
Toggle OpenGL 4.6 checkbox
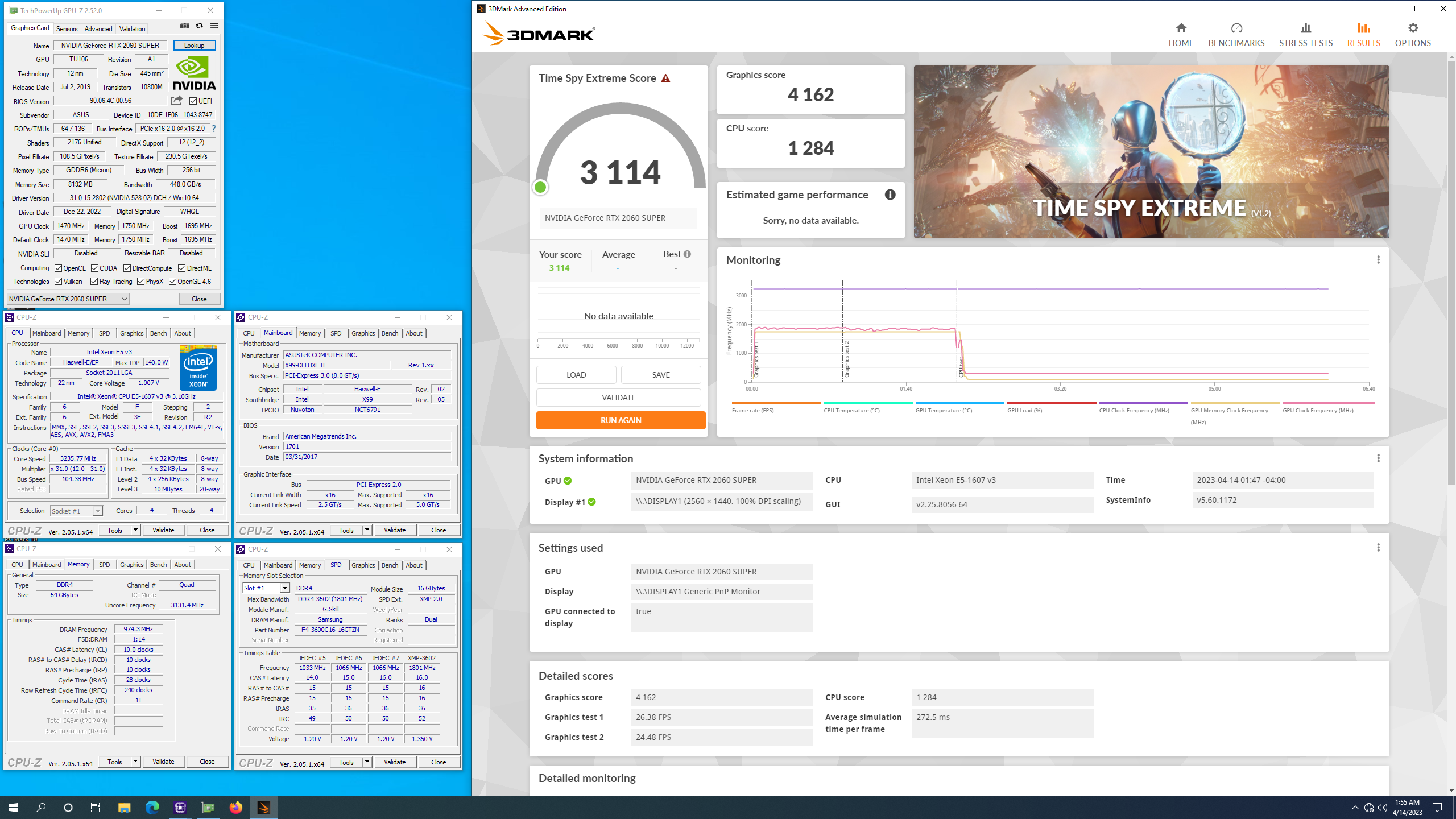pyautogui.click(x=172, y=282)
